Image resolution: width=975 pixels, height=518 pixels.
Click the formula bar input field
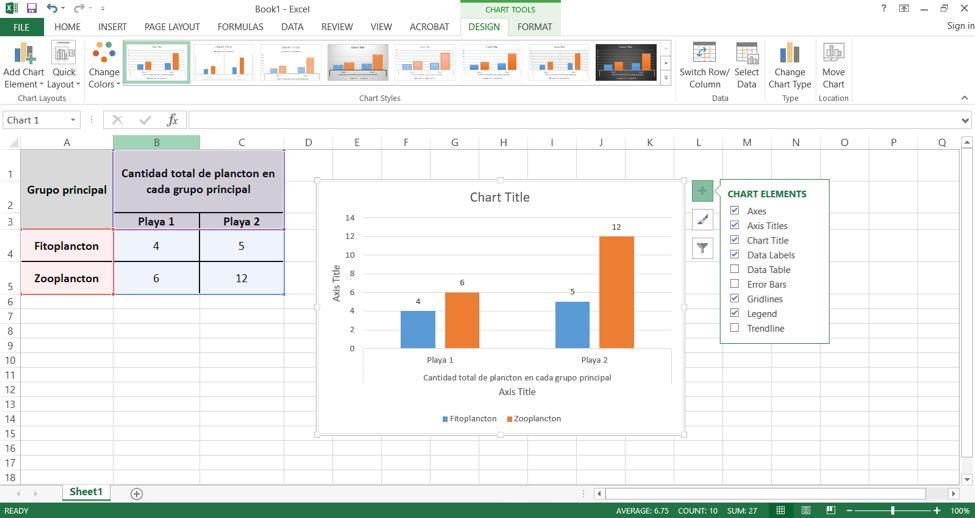pyautogui.click(x=573, y=120)
